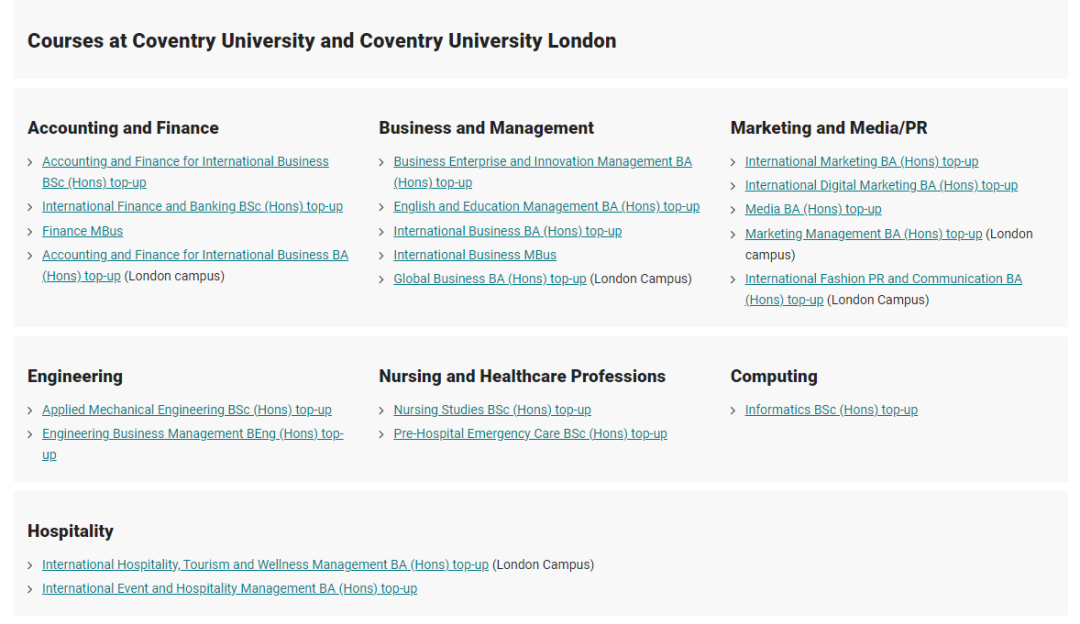Open Informatics BSc (Hons) top-up
Image resolution: width=1080 pixels, height=624 pixels.
(831, 410)
